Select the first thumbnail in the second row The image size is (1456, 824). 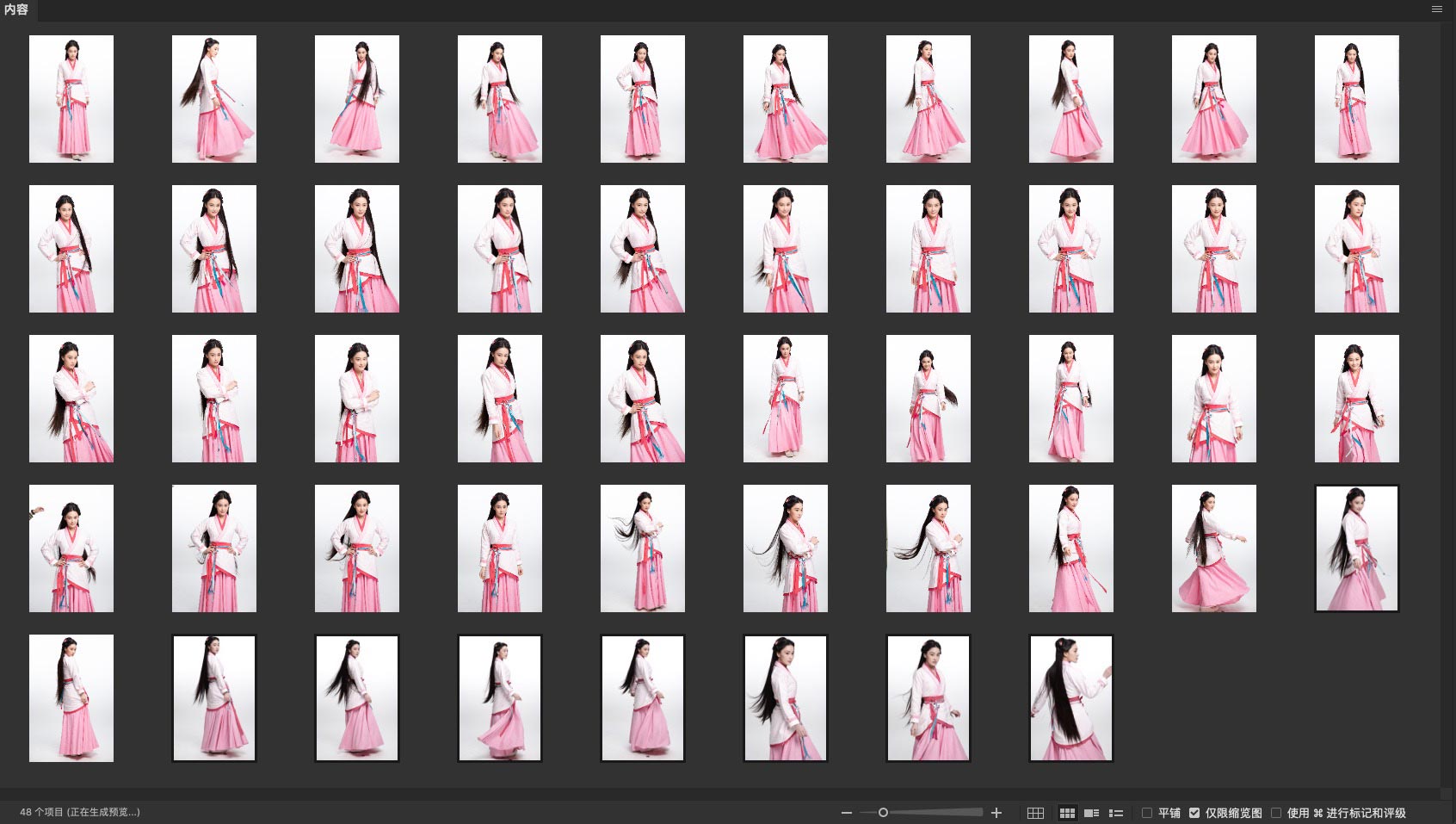point(71,249)
